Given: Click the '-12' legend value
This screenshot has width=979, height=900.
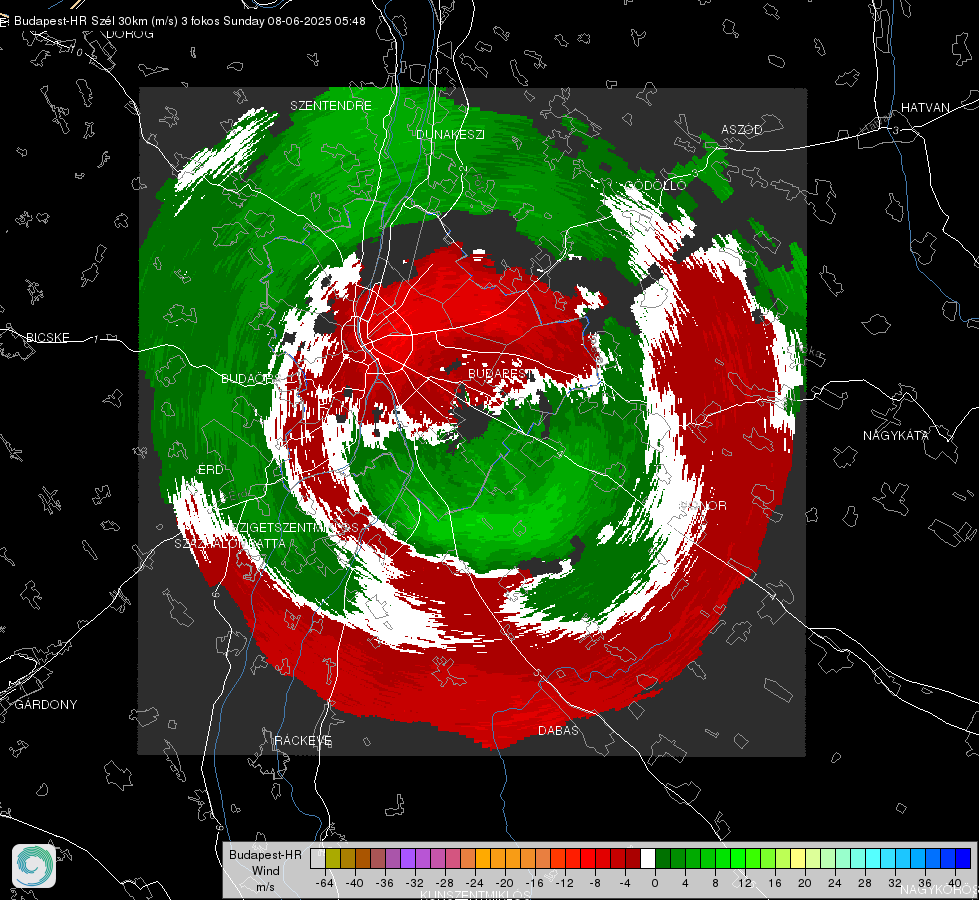Looking at the screenshot, I should click(564, 883).
